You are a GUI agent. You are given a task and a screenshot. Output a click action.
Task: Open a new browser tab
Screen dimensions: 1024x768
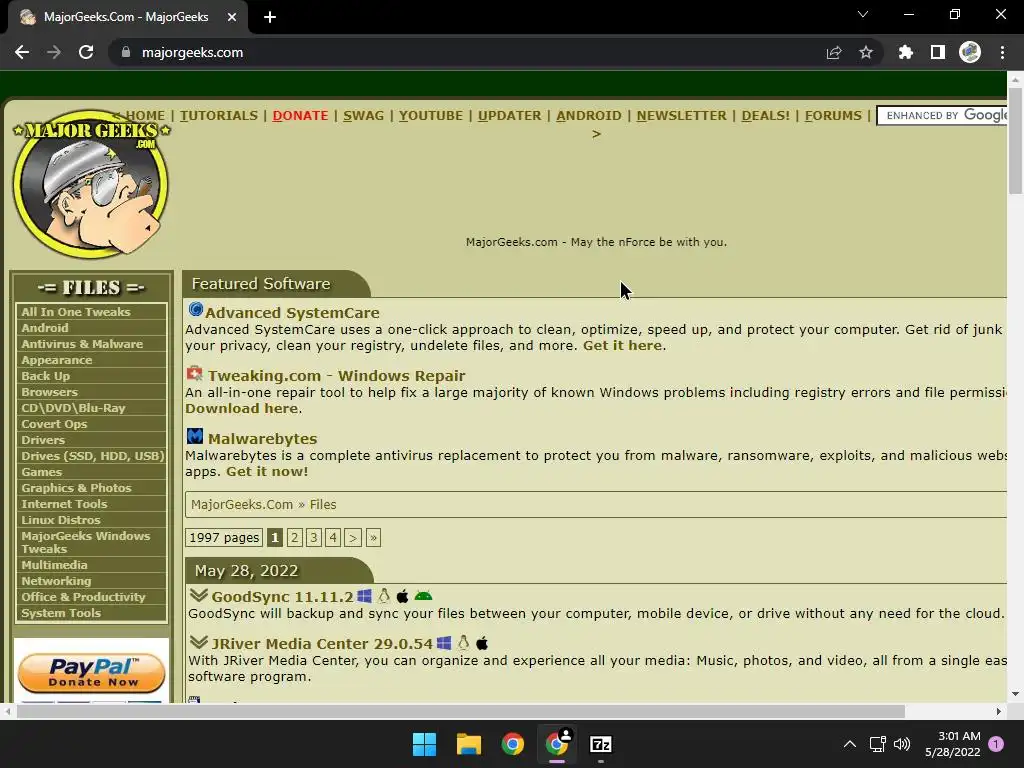(x=270, y=17)
